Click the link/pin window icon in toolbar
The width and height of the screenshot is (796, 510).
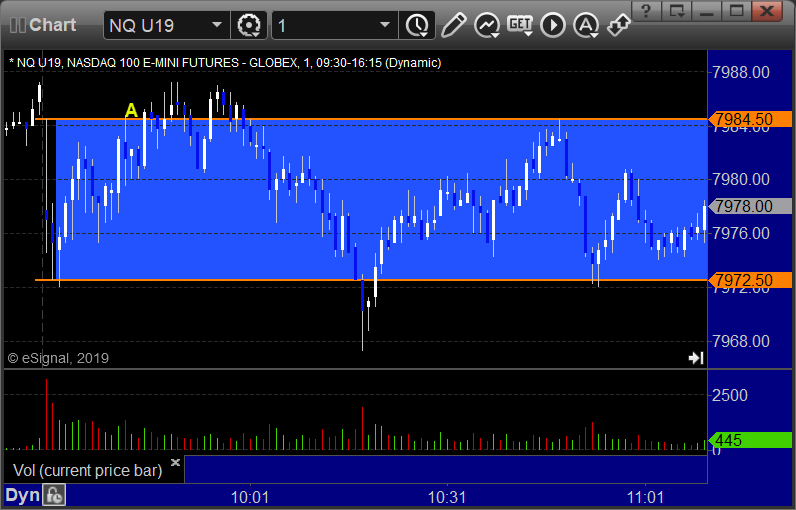619,25
